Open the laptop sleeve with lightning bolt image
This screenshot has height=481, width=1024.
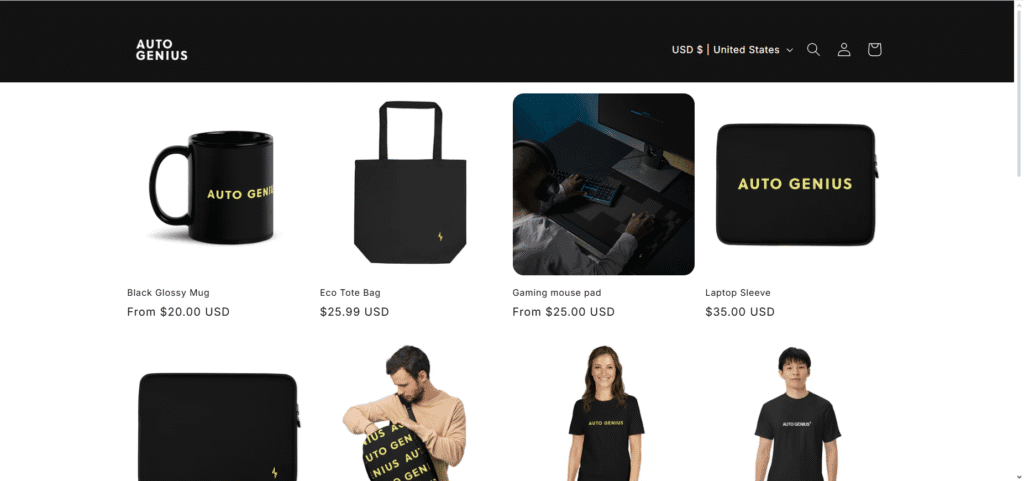pyautogui.click(x=219, y=426)
